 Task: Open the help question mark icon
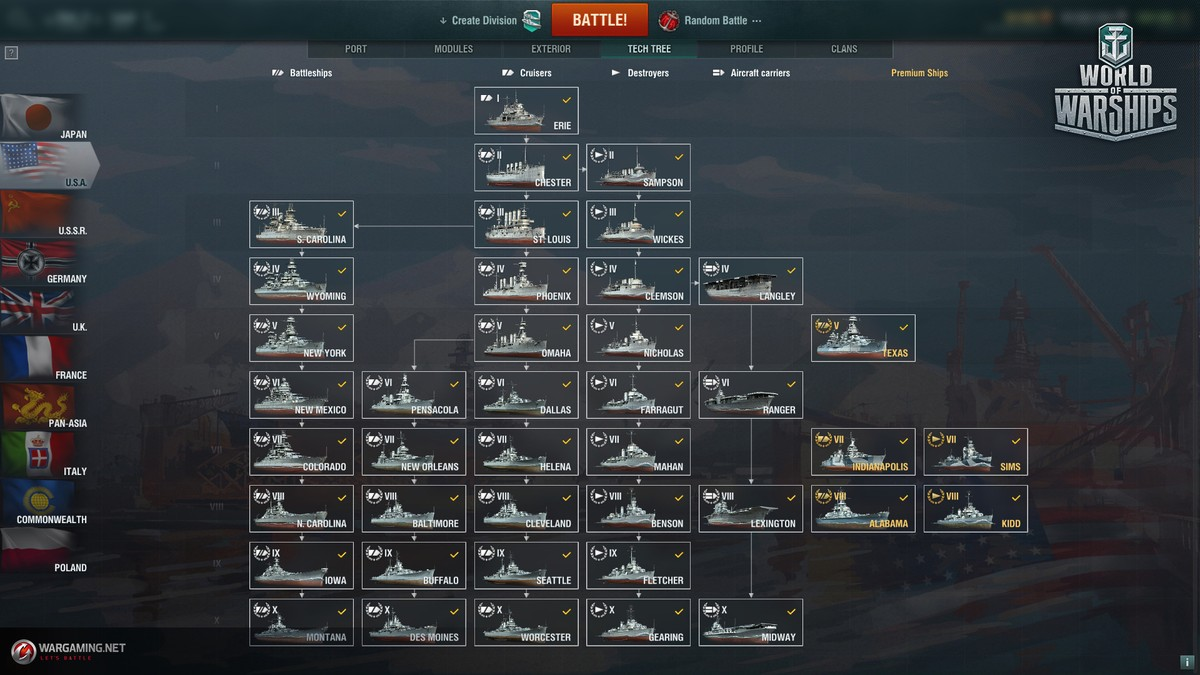click(11, 53)
